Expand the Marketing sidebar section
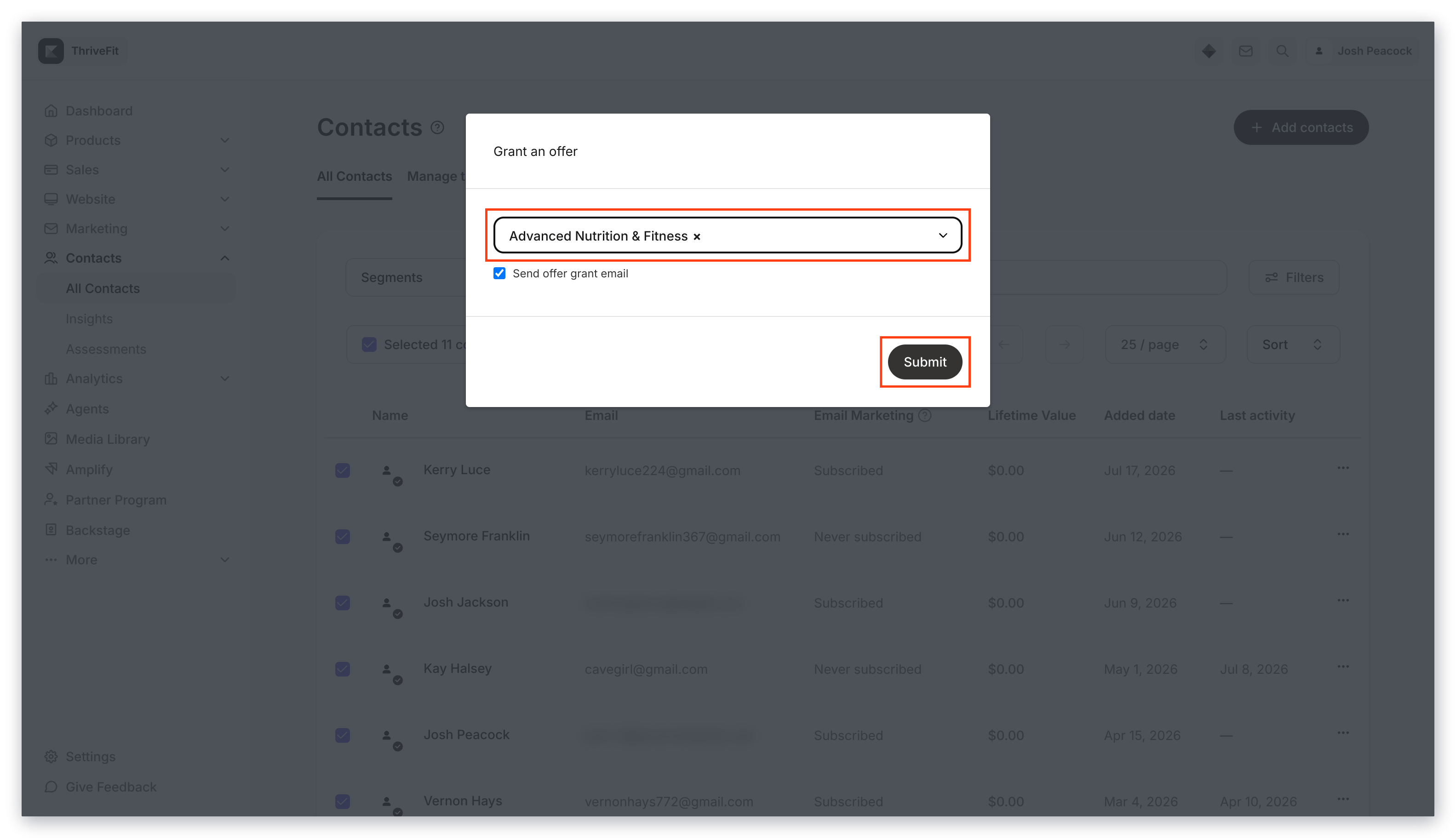1456x838 pixels. (x=224, y=228)
